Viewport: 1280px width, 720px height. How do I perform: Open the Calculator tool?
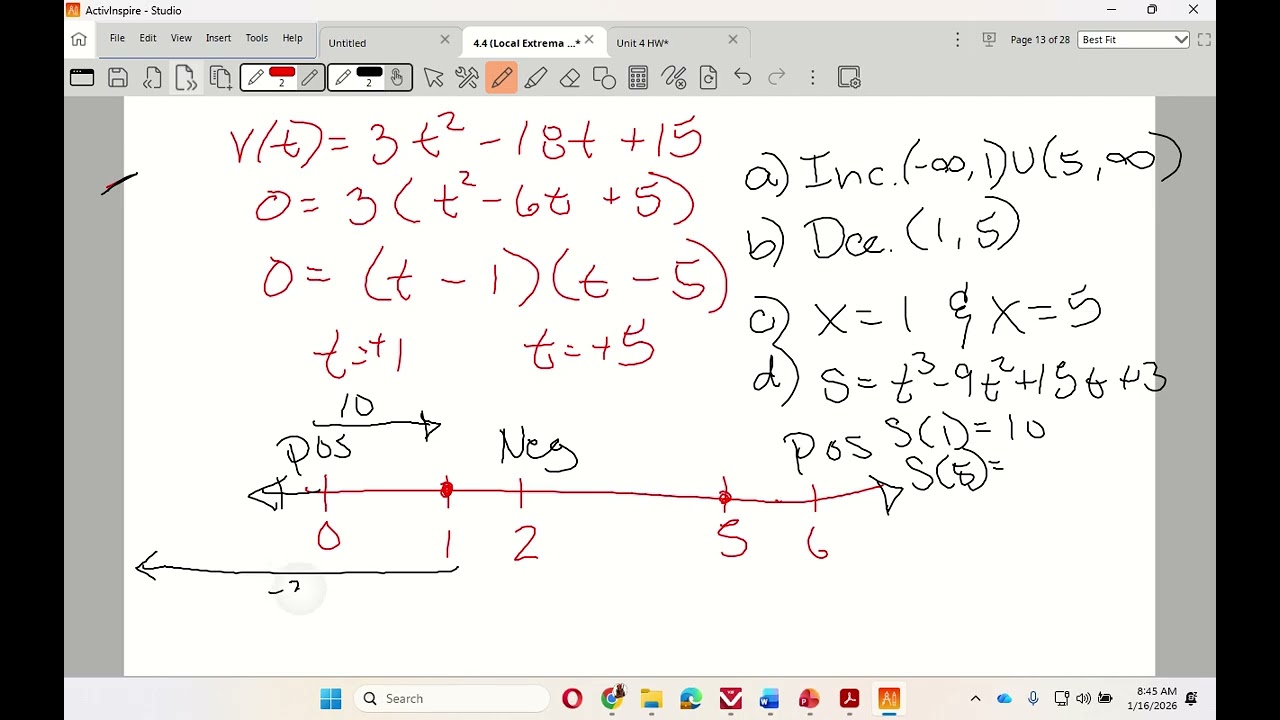pos(638,78)
